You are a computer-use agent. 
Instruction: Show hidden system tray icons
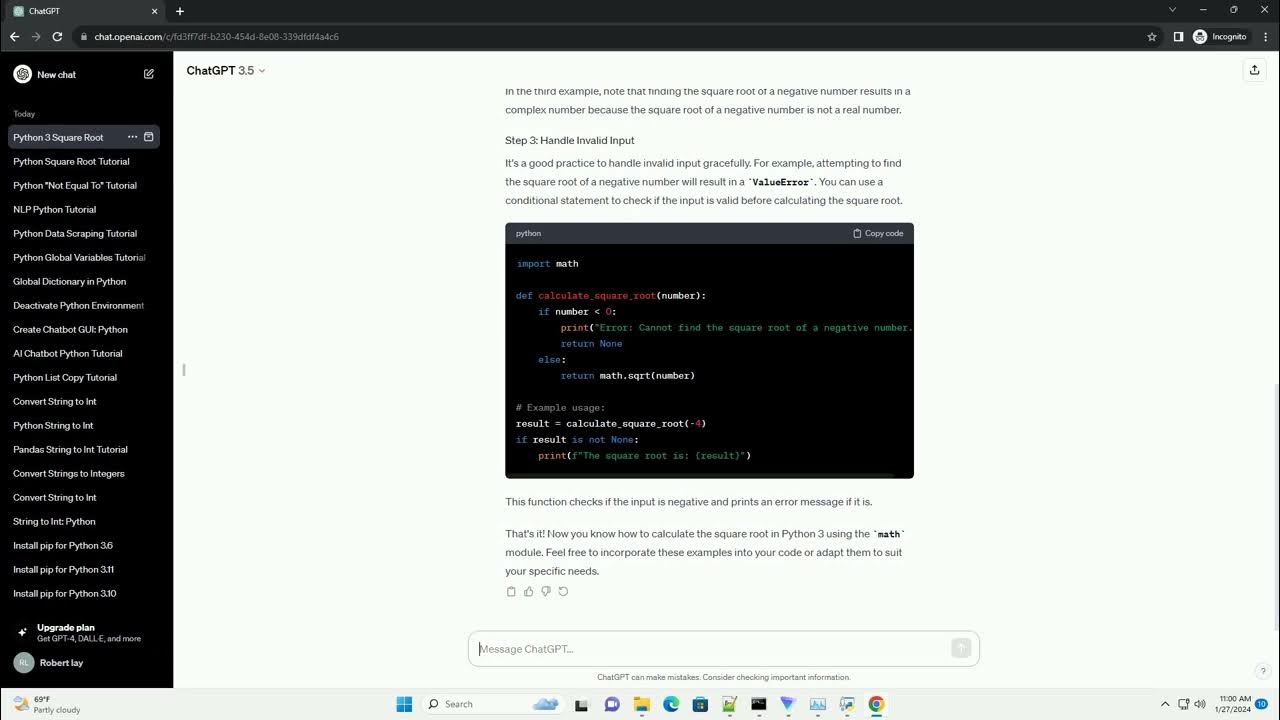point(1165,704)
